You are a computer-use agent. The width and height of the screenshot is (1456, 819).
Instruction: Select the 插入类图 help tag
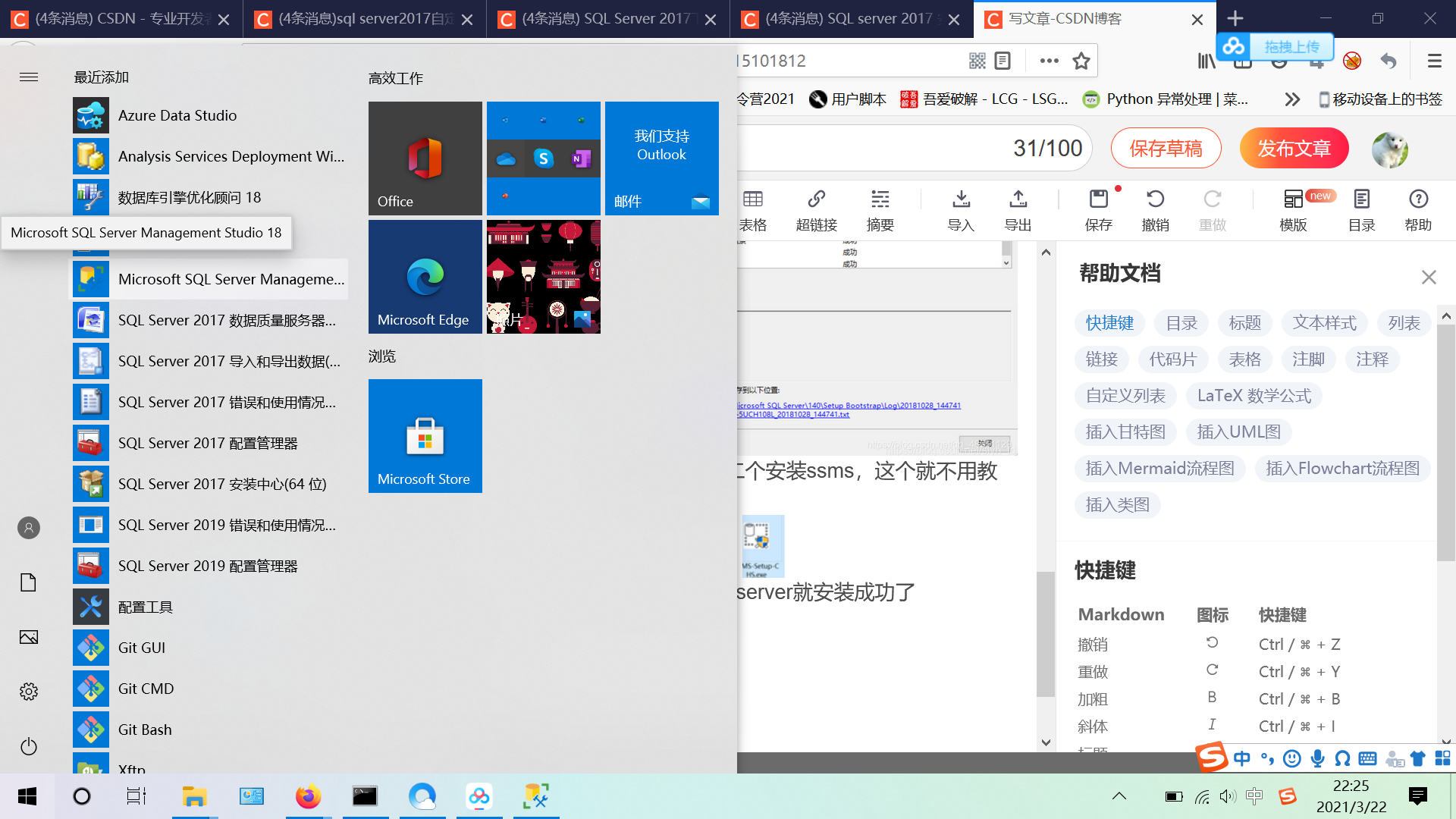coord(1118,505)
